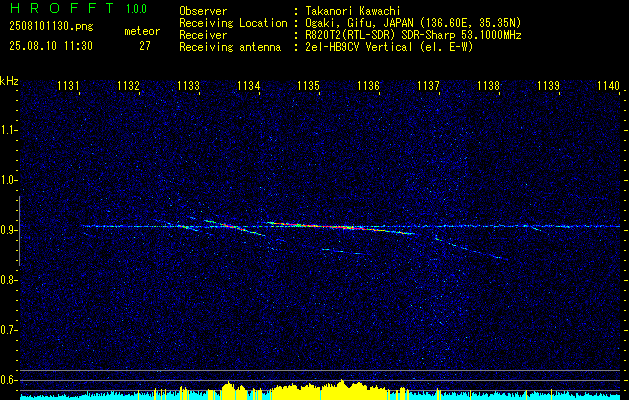The image size is (629, 400).
Task: Click time marker 1134
Action: click(248, 85)
